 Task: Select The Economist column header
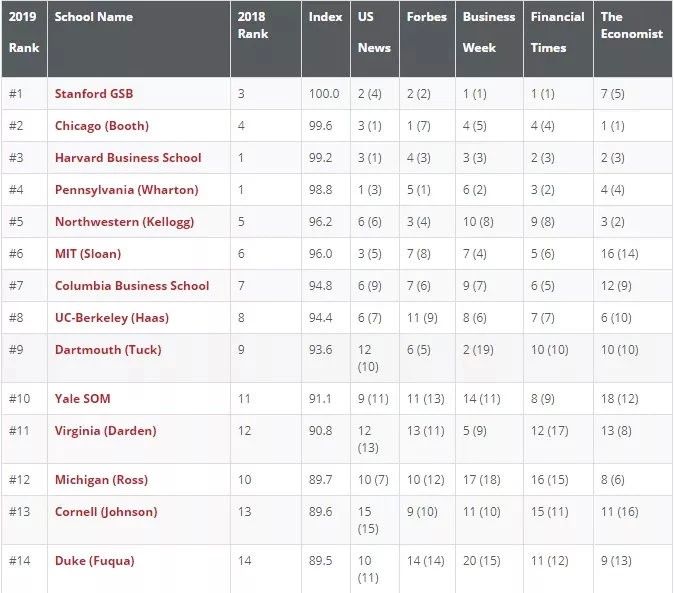coord(631,25)
